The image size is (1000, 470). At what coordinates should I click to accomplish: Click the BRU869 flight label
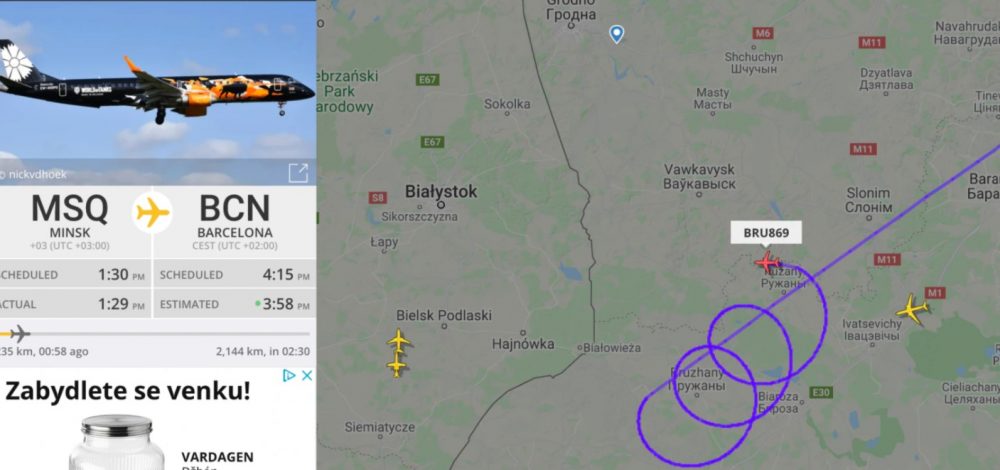coord(766,233)
